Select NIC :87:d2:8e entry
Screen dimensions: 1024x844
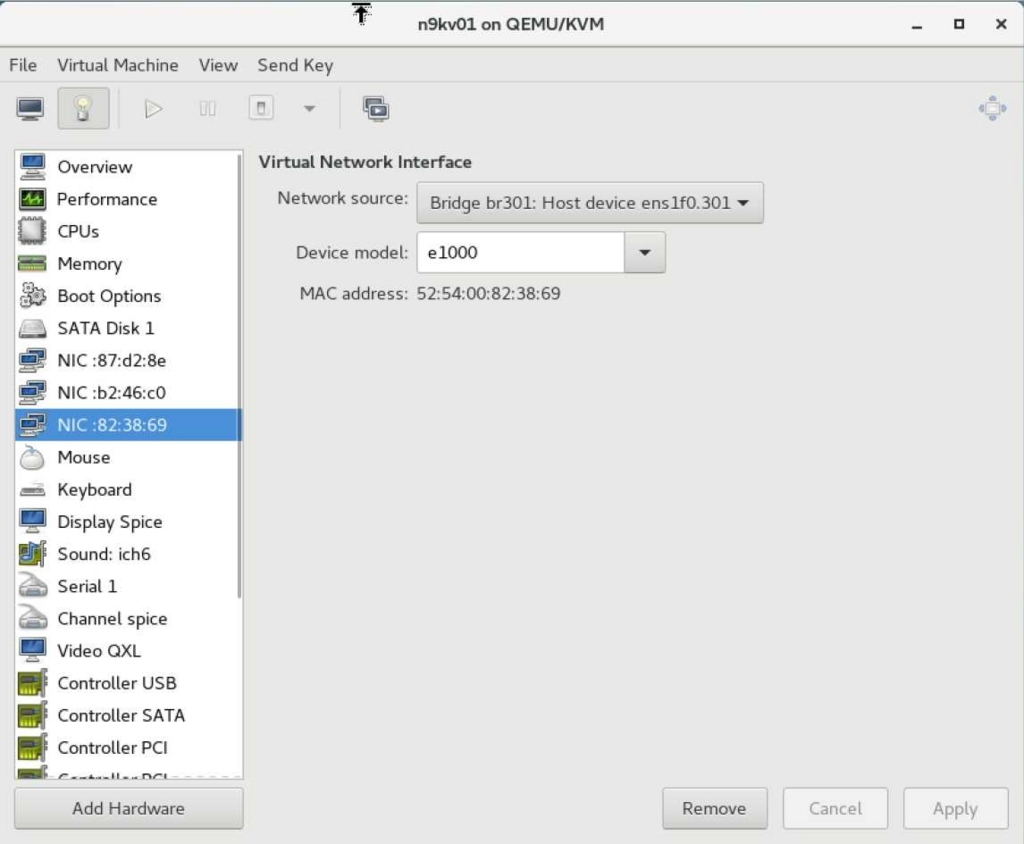[x=127, y=361]
